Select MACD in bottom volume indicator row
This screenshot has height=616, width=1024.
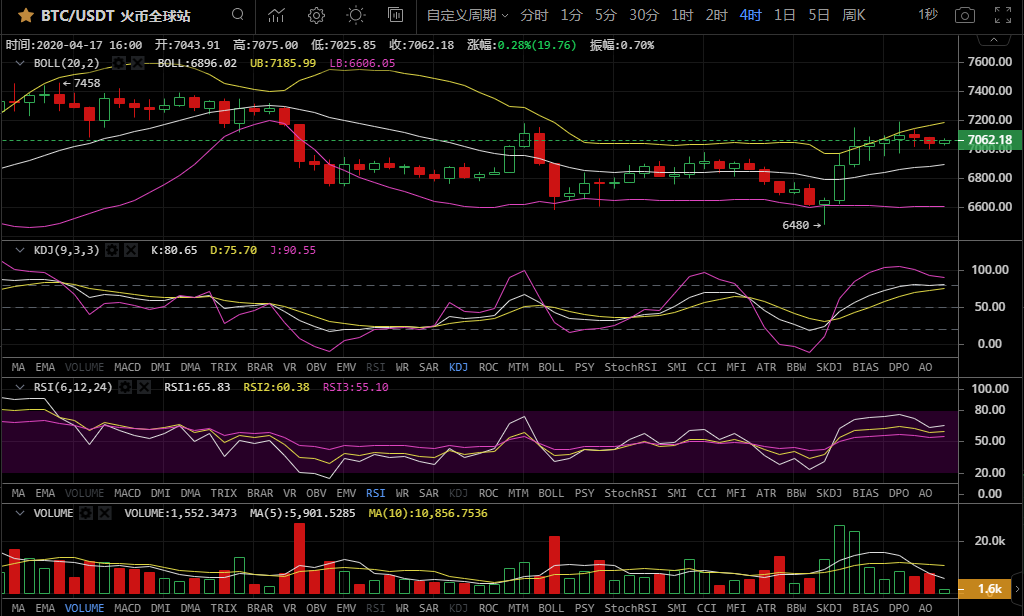(127, 608)
